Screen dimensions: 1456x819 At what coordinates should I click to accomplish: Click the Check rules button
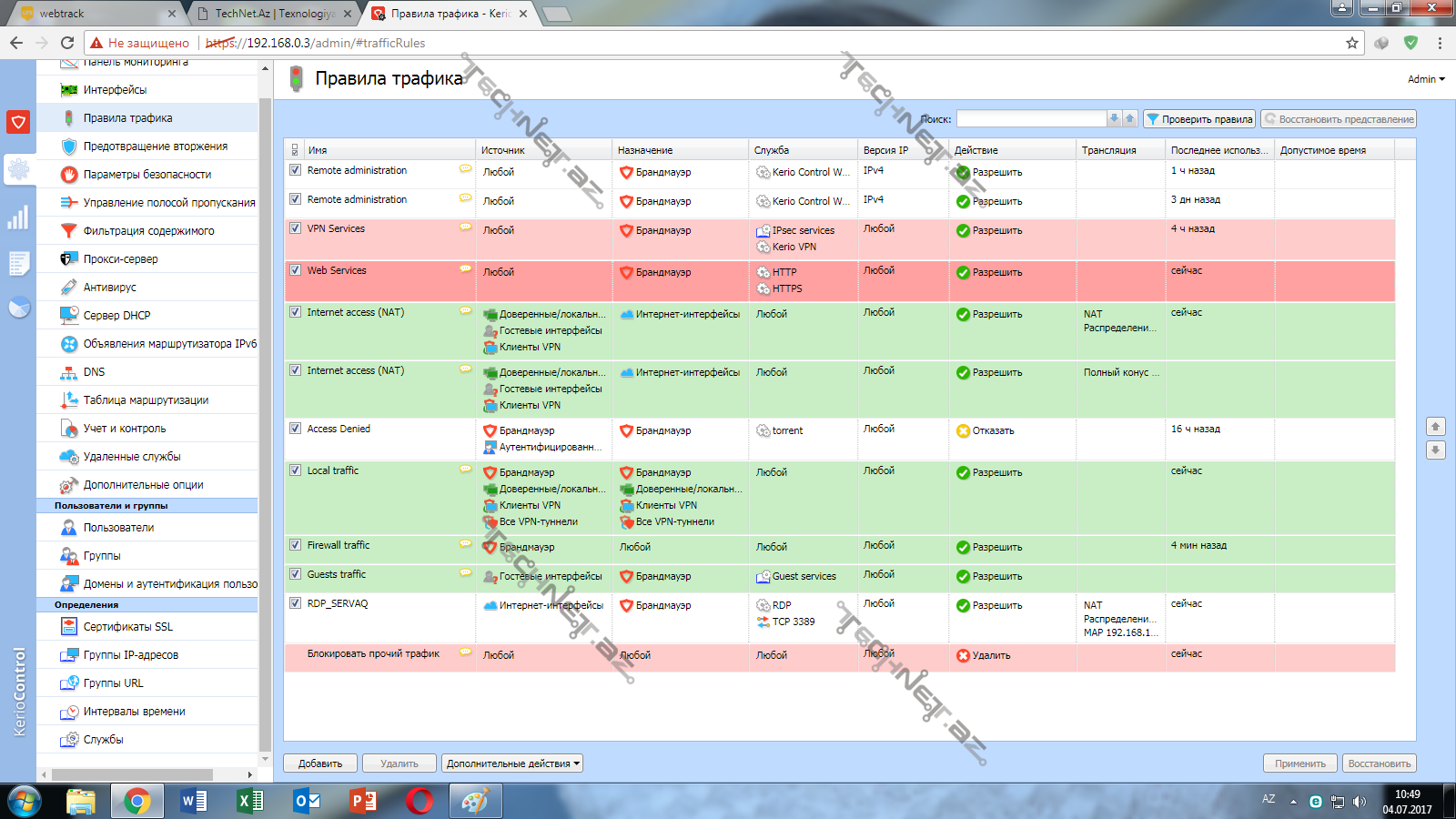pyautogui.click(x=1198, y=119)
